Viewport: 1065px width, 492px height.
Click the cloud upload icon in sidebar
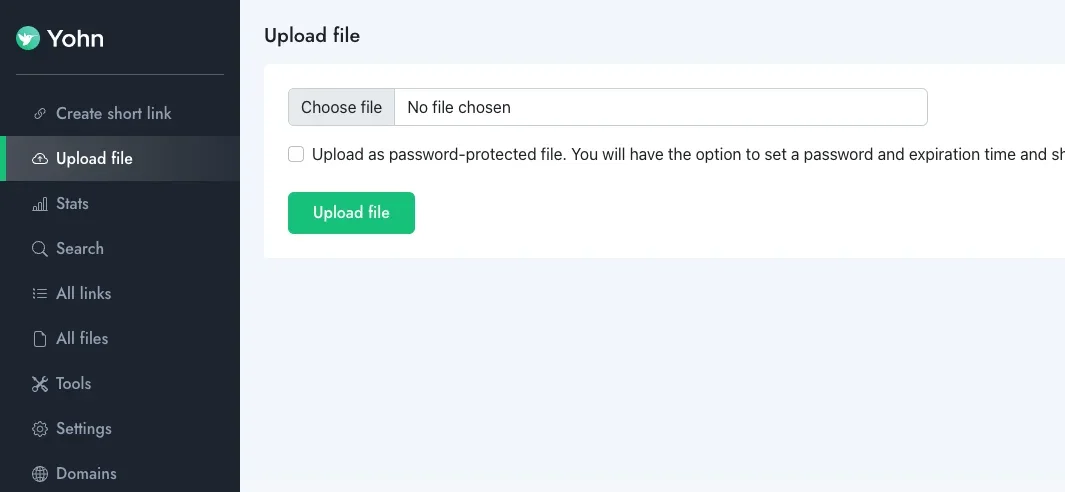[x=40, y=159]
